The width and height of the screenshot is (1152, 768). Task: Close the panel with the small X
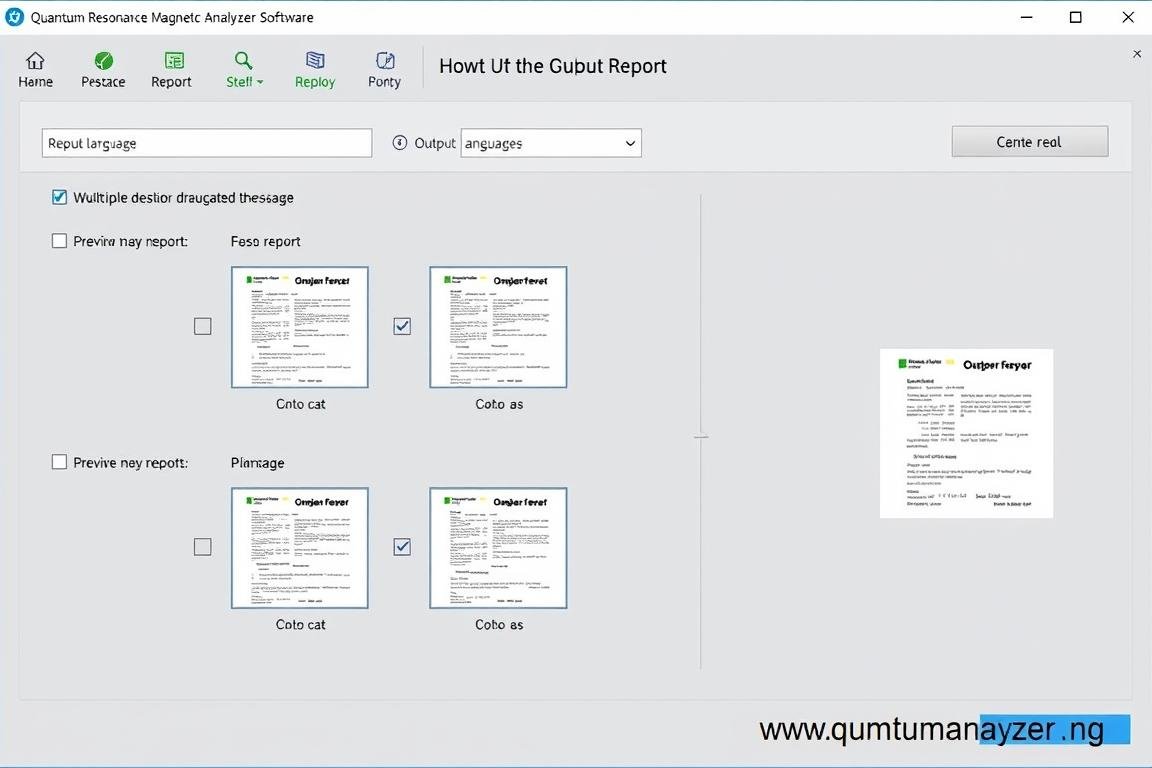1137,54
